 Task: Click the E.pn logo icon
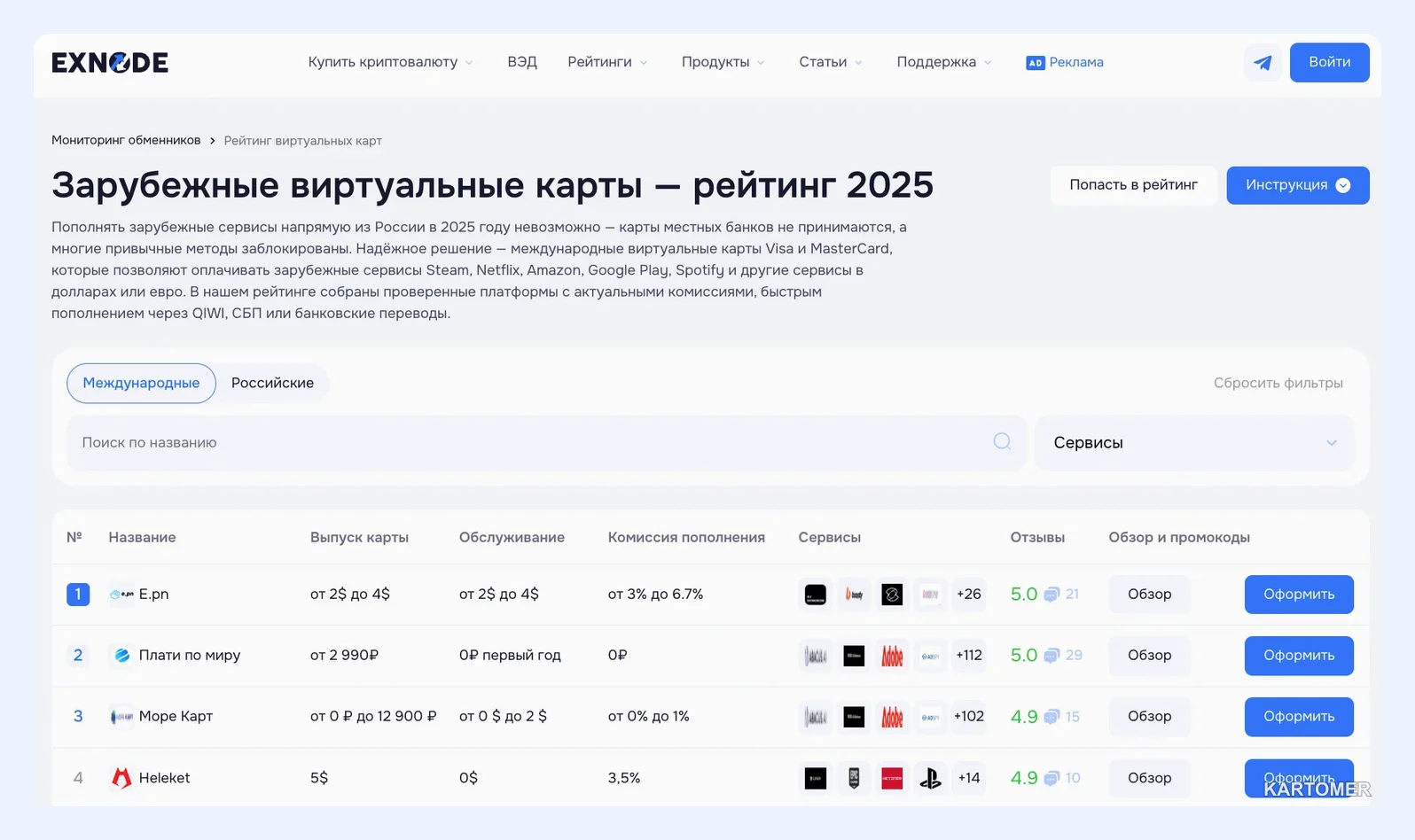tap(121, 594)
